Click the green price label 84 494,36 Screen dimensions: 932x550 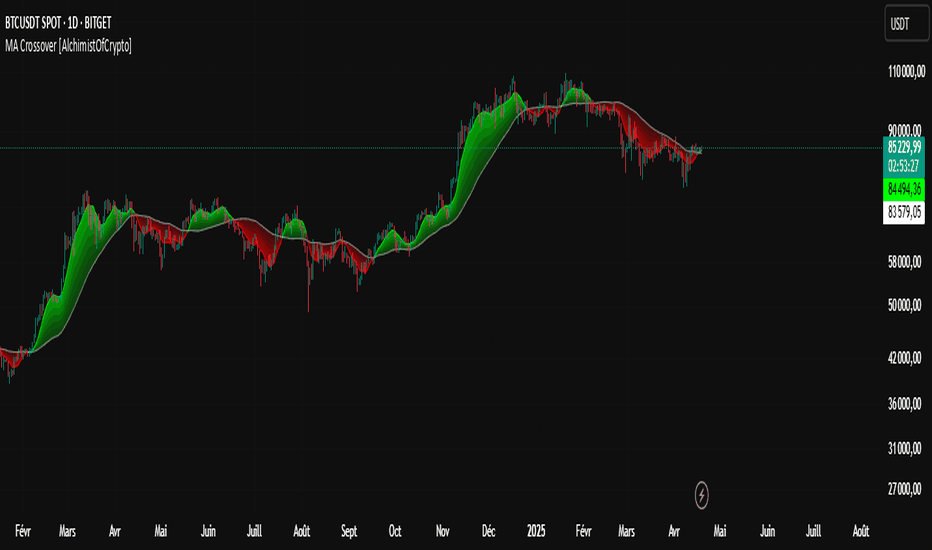click(x=904, y=189)
